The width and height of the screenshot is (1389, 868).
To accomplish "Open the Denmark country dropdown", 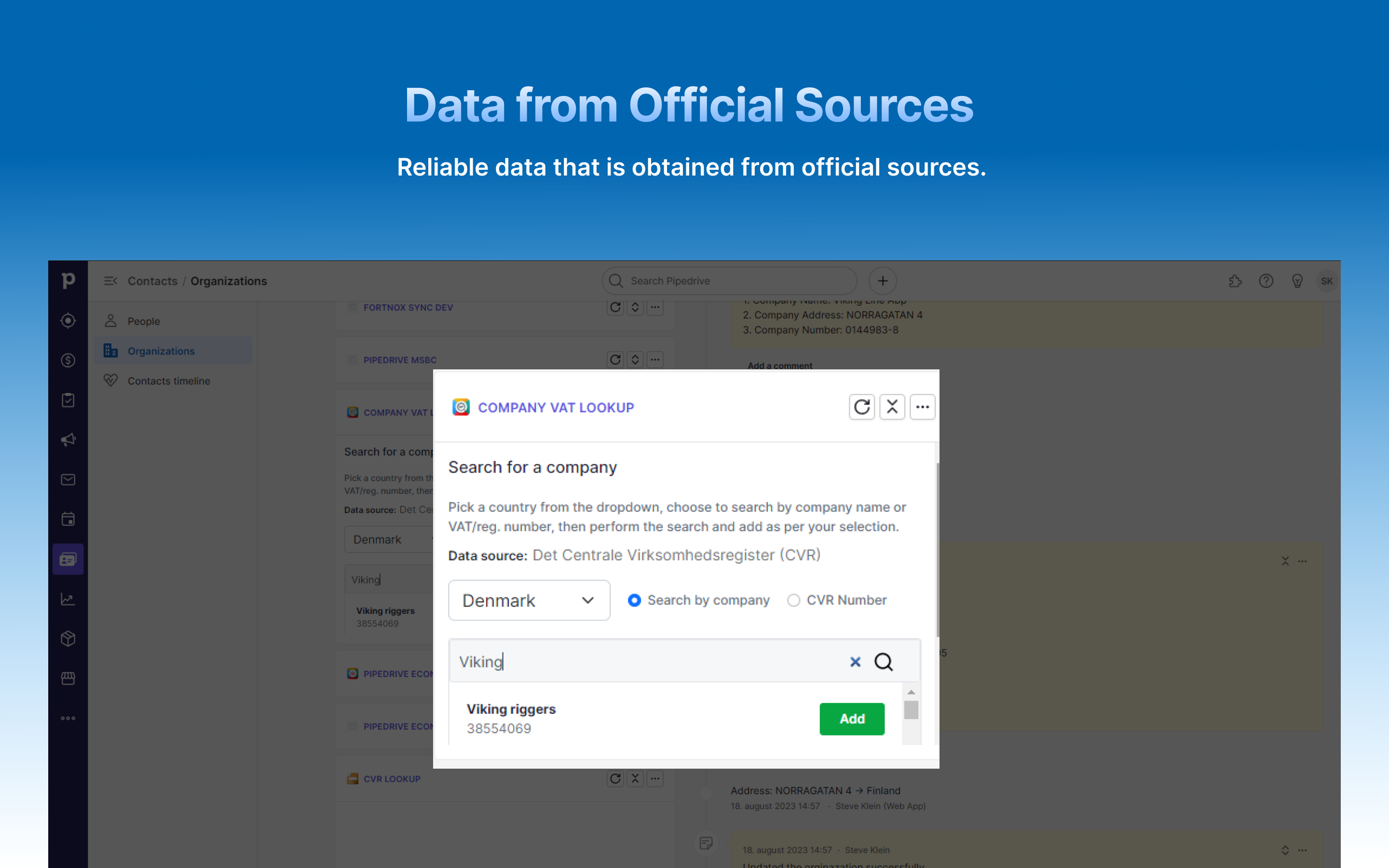I will [529, 600].
